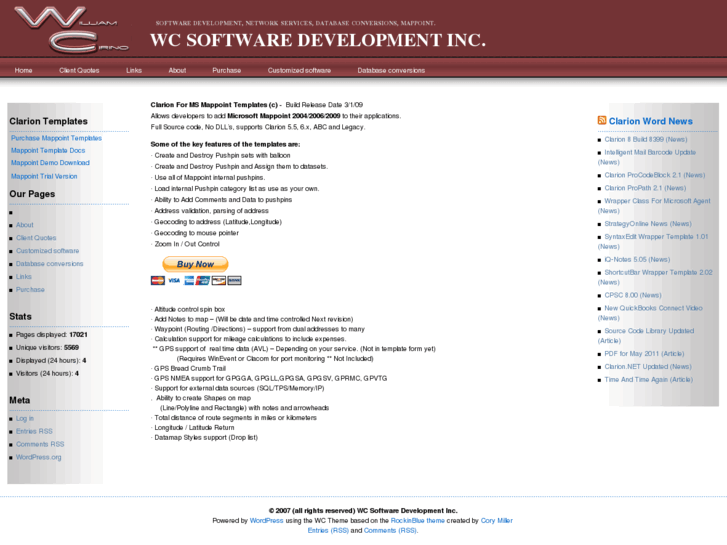Image resolution: width=727 pixels, height=545 pixels.
Task: Click the American Express card icon
Action: pos(189,281)
